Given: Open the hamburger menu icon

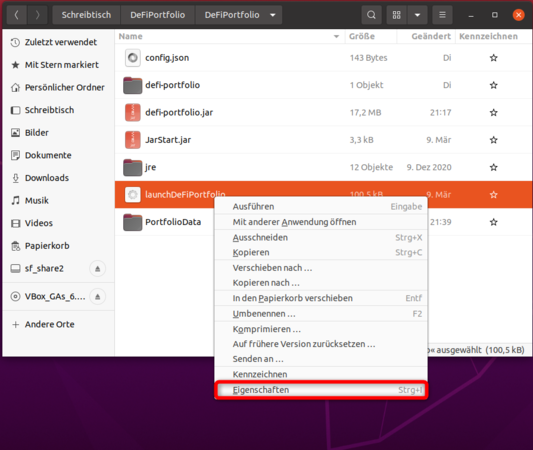Looking at the screenshot, I should tap(442, 15).
